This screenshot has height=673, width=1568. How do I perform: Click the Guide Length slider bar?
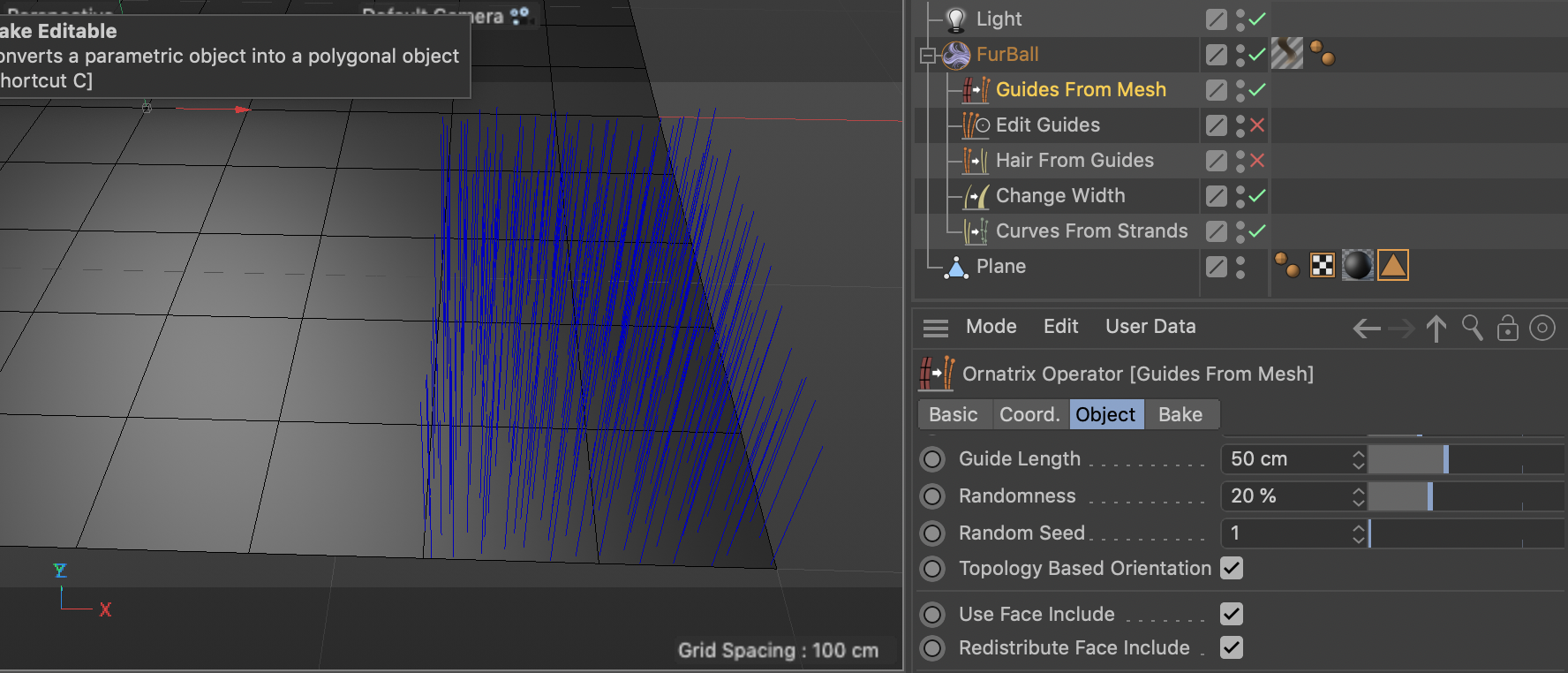1464,459
